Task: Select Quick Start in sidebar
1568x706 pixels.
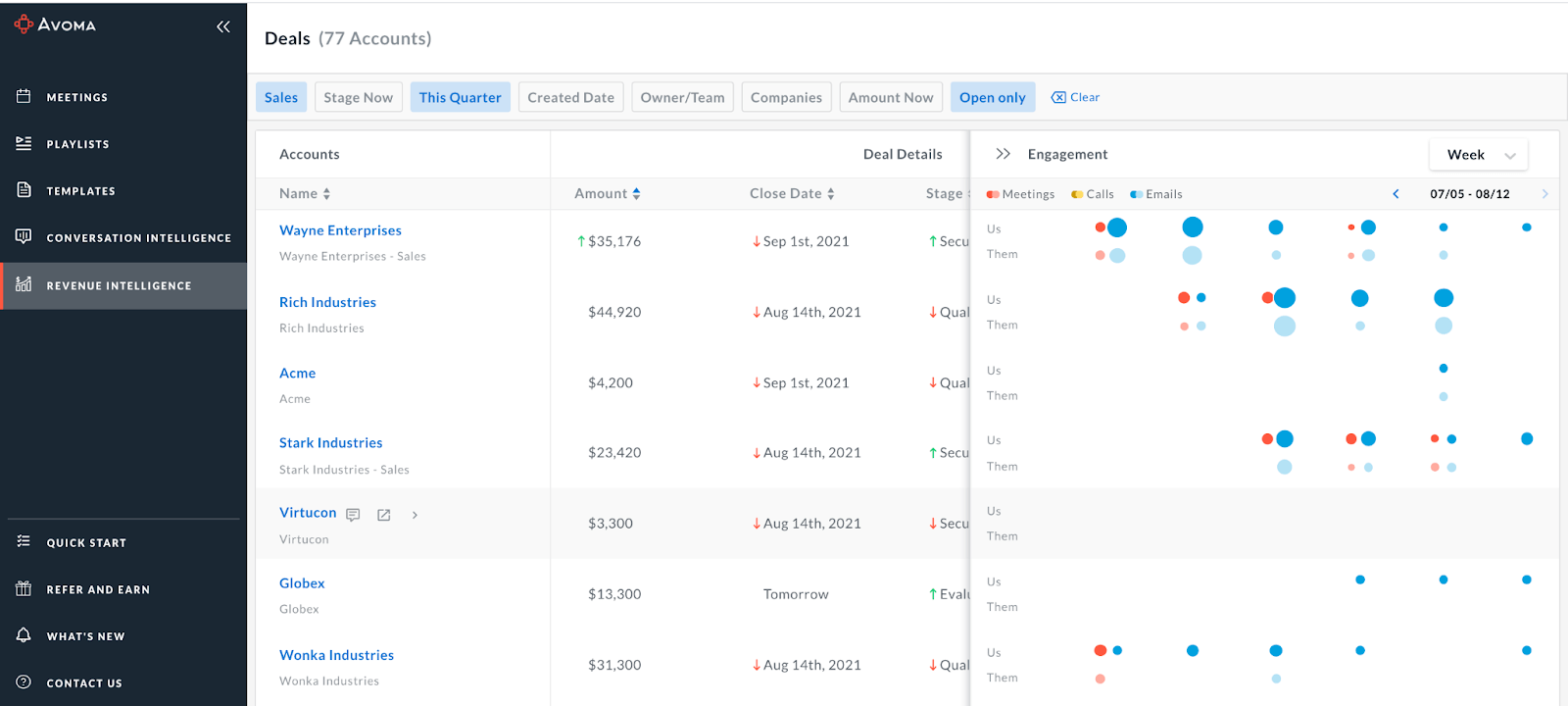Action: 86,542
